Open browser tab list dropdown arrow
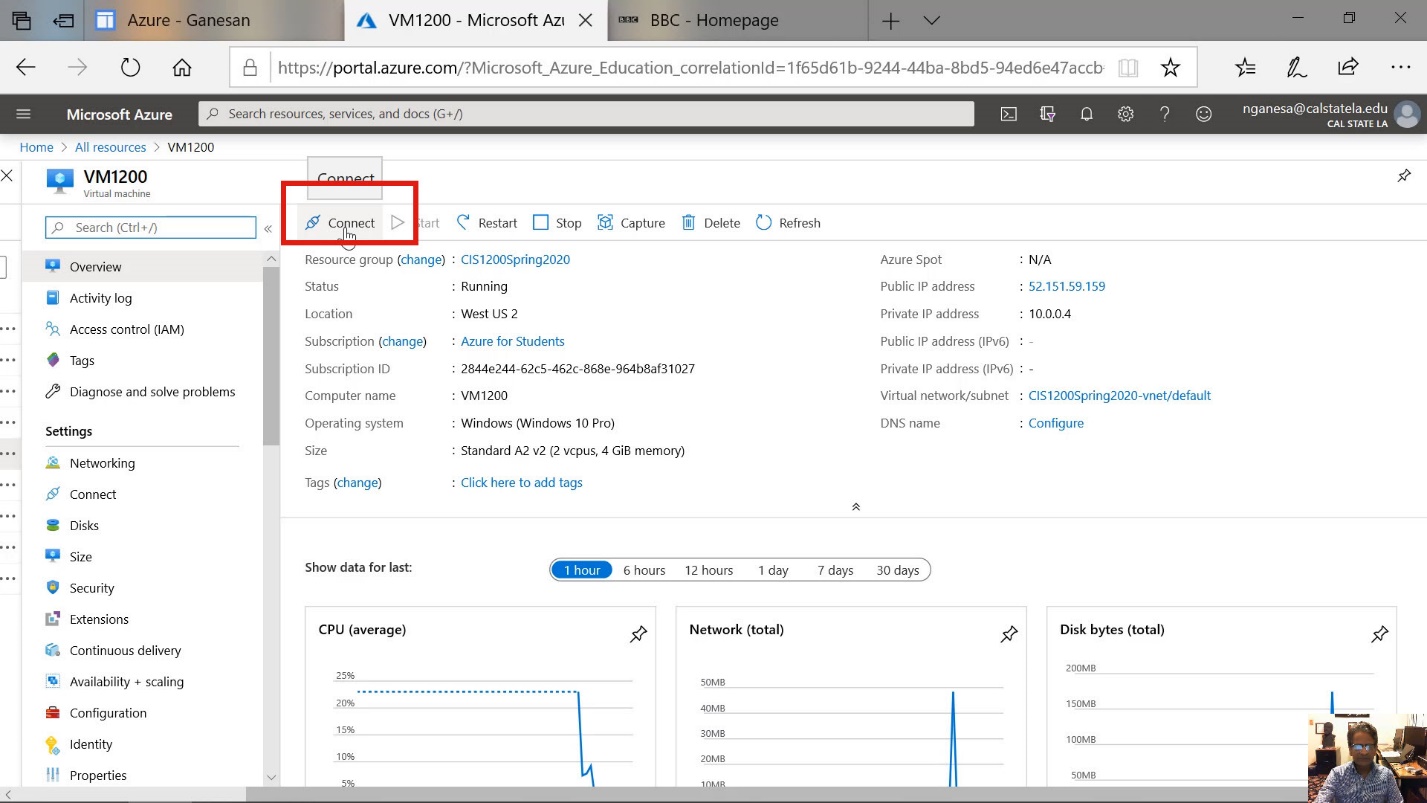Screen dimensions: 1427x803 click(x=931, y=20)
